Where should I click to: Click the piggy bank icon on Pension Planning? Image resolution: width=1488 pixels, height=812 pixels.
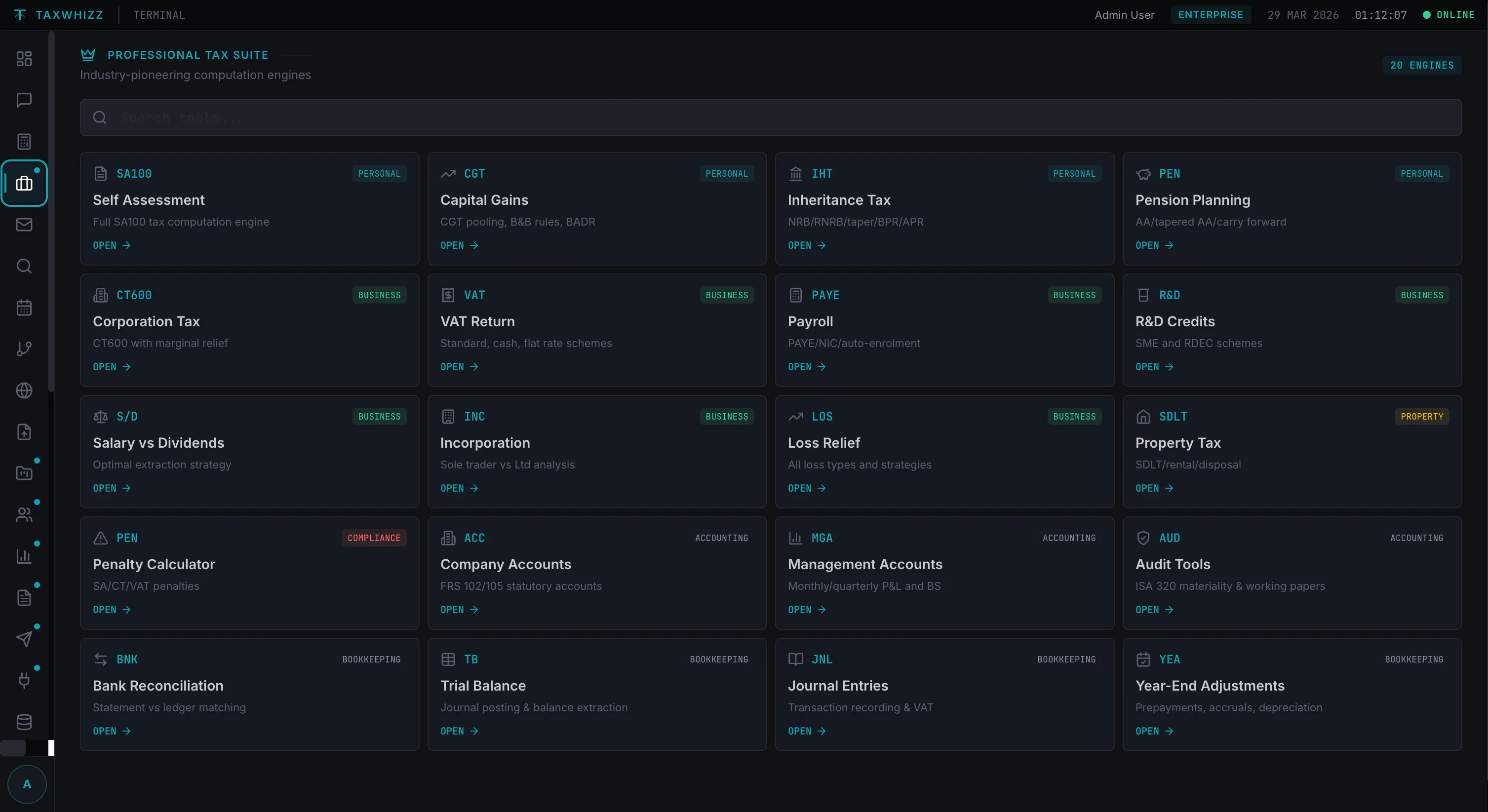point(1143,174)
